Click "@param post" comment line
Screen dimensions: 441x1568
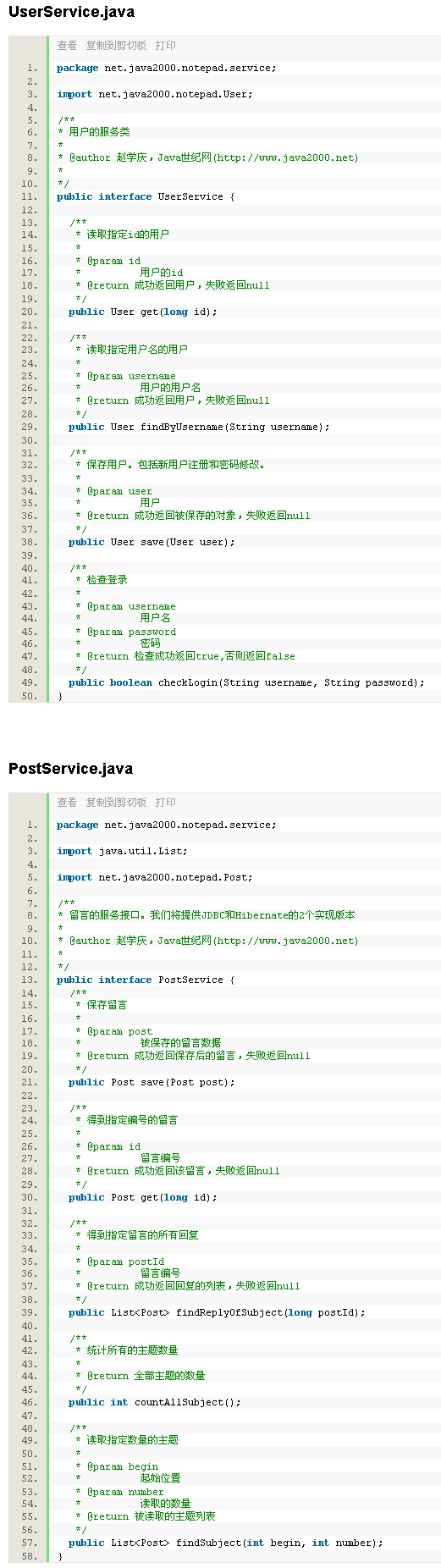114,1032
